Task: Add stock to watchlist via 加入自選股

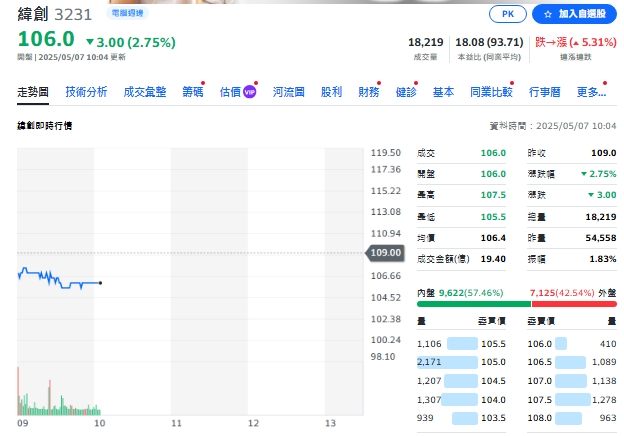Action: coord(574,14)
